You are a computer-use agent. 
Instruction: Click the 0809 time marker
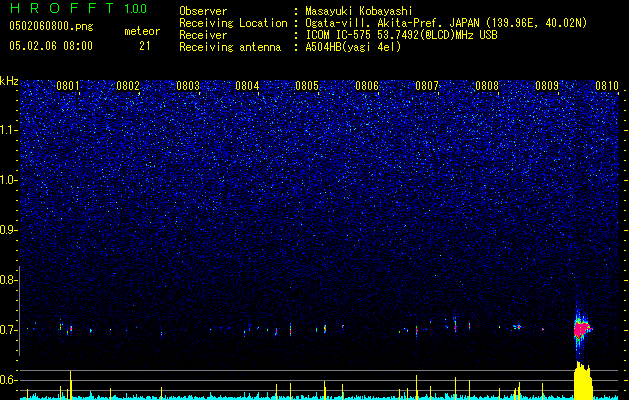(547, 86)
